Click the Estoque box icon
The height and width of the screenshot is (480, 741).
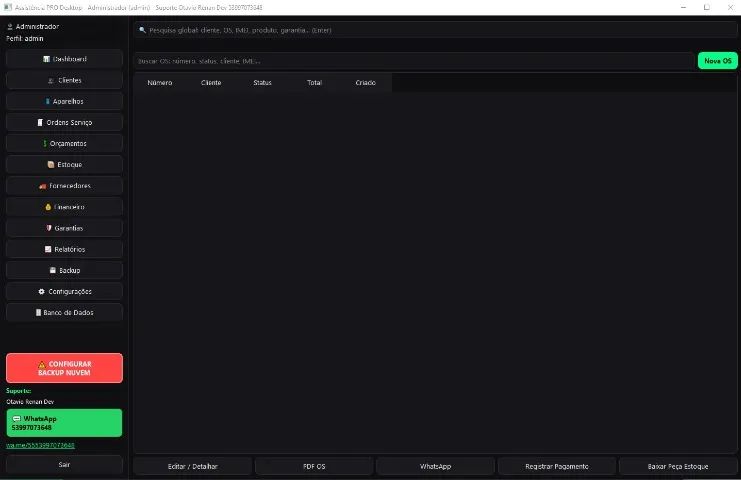click(x=51, y=164)
